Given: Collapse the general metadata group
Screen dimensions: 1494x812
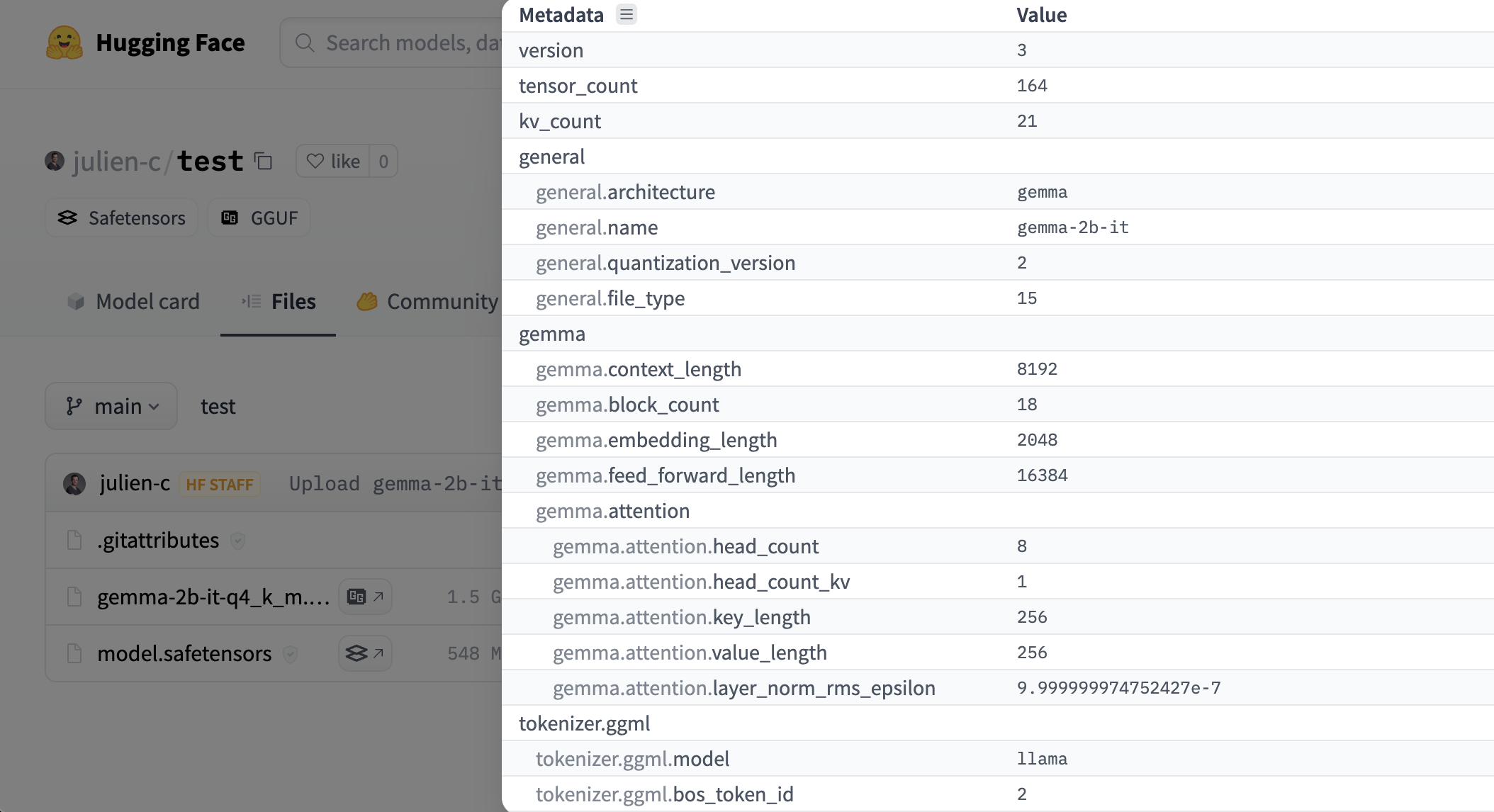Looking at the screenshot, I should [x=552, y=157].
